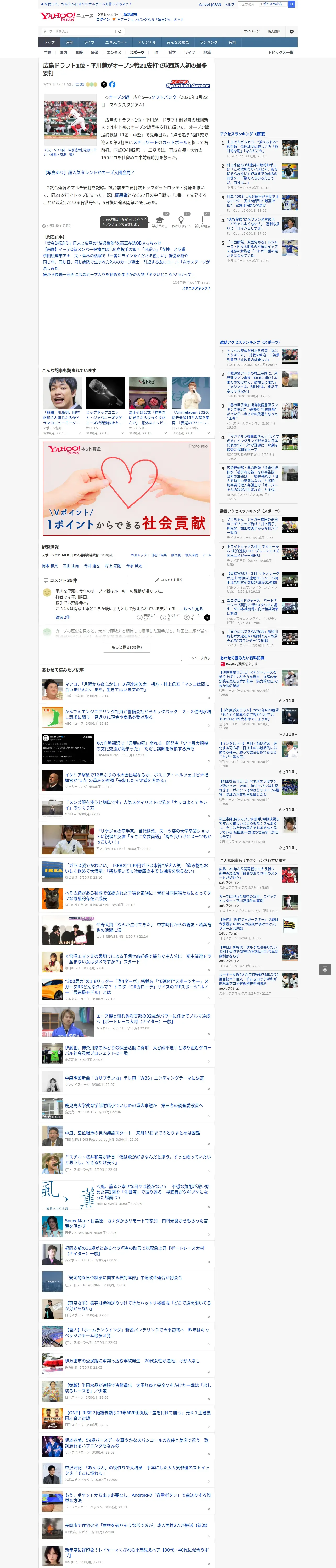Open the Sponichi Annex publisher logo
Viewport: 336px width, 1568px height.
pos(188,85)
